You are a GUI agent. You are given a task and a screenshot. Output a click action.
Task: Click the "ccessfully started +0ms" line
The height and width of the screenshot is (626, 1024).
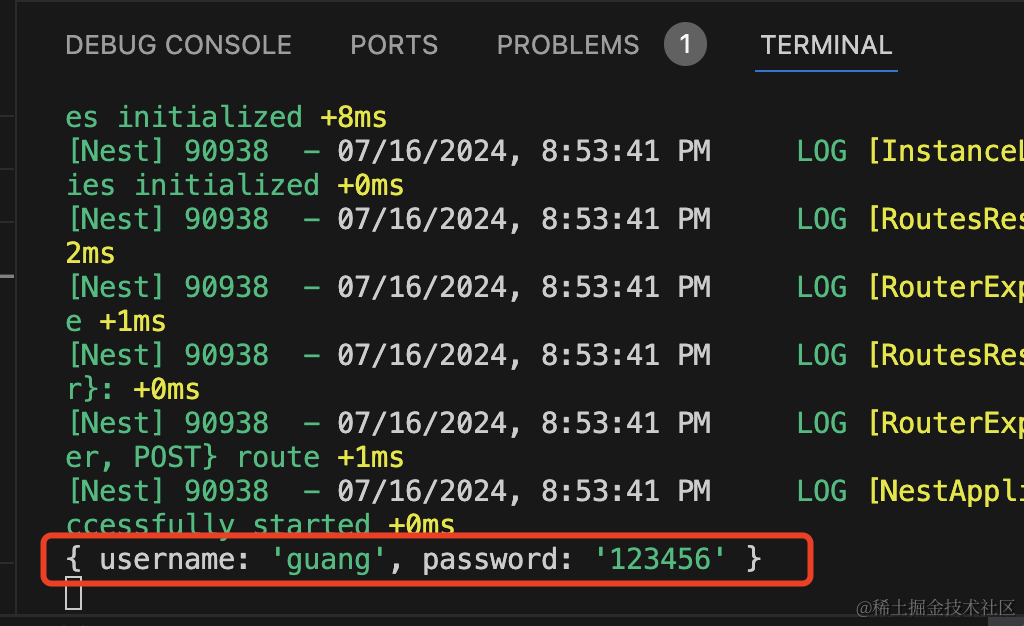tap(260, 525)
